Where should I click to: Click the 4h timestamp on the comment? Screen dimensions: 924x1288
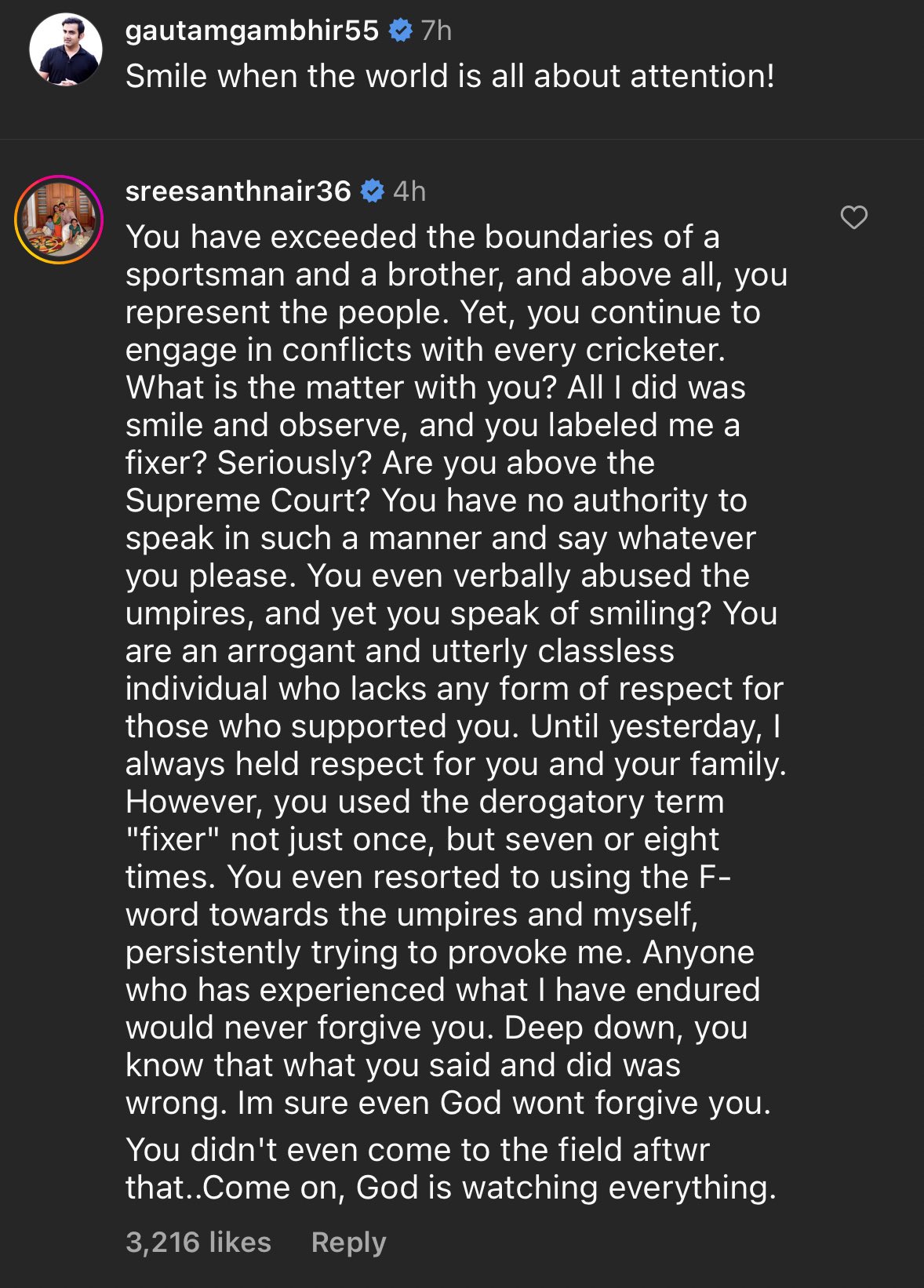point(409,191)
